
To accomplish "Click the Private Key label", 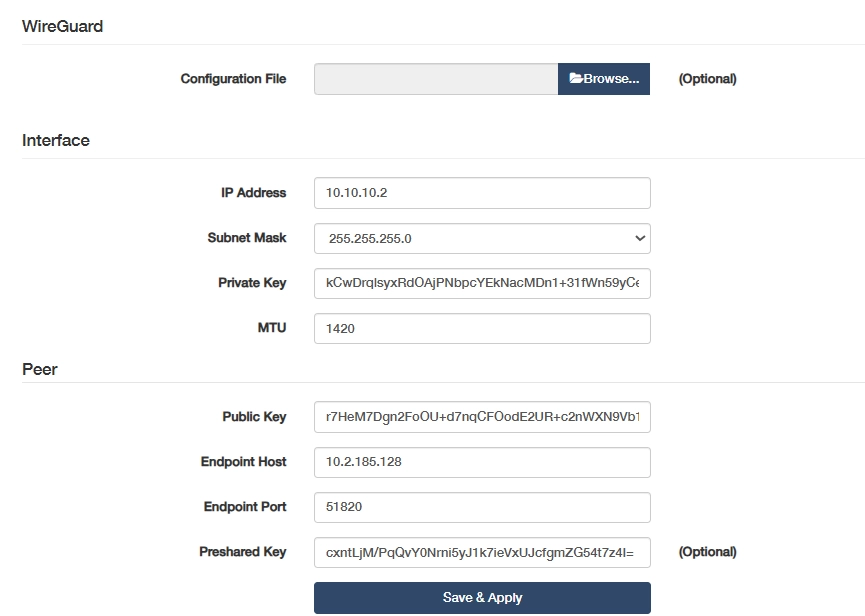I will (x=252, y=283).
